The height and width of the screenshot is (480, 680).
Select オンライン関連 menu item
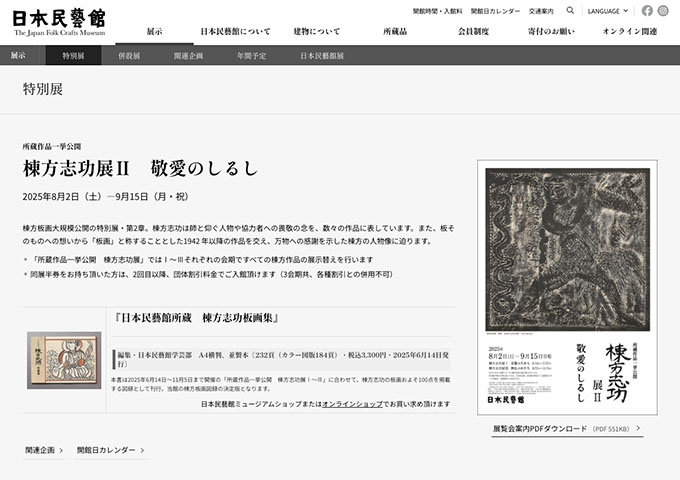point(630,31)
